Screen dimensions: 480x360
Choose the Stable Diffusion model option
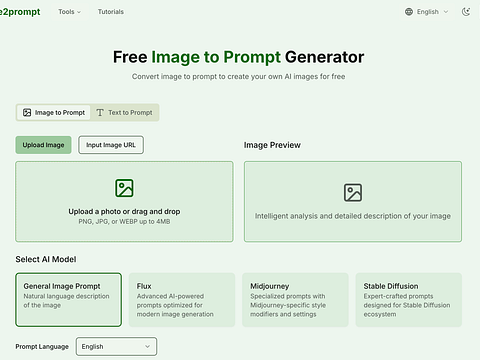[409, 300]
